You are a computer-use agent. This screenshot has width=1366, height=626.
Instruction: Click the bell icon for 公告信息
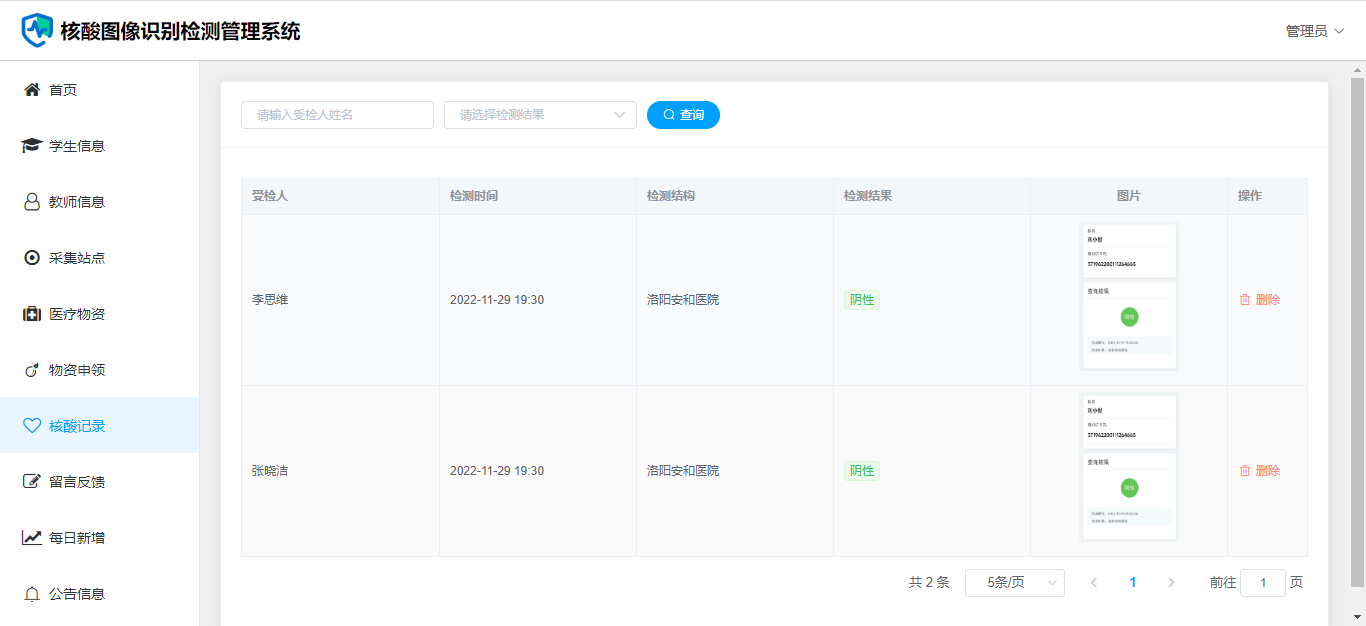pos(32,594)
